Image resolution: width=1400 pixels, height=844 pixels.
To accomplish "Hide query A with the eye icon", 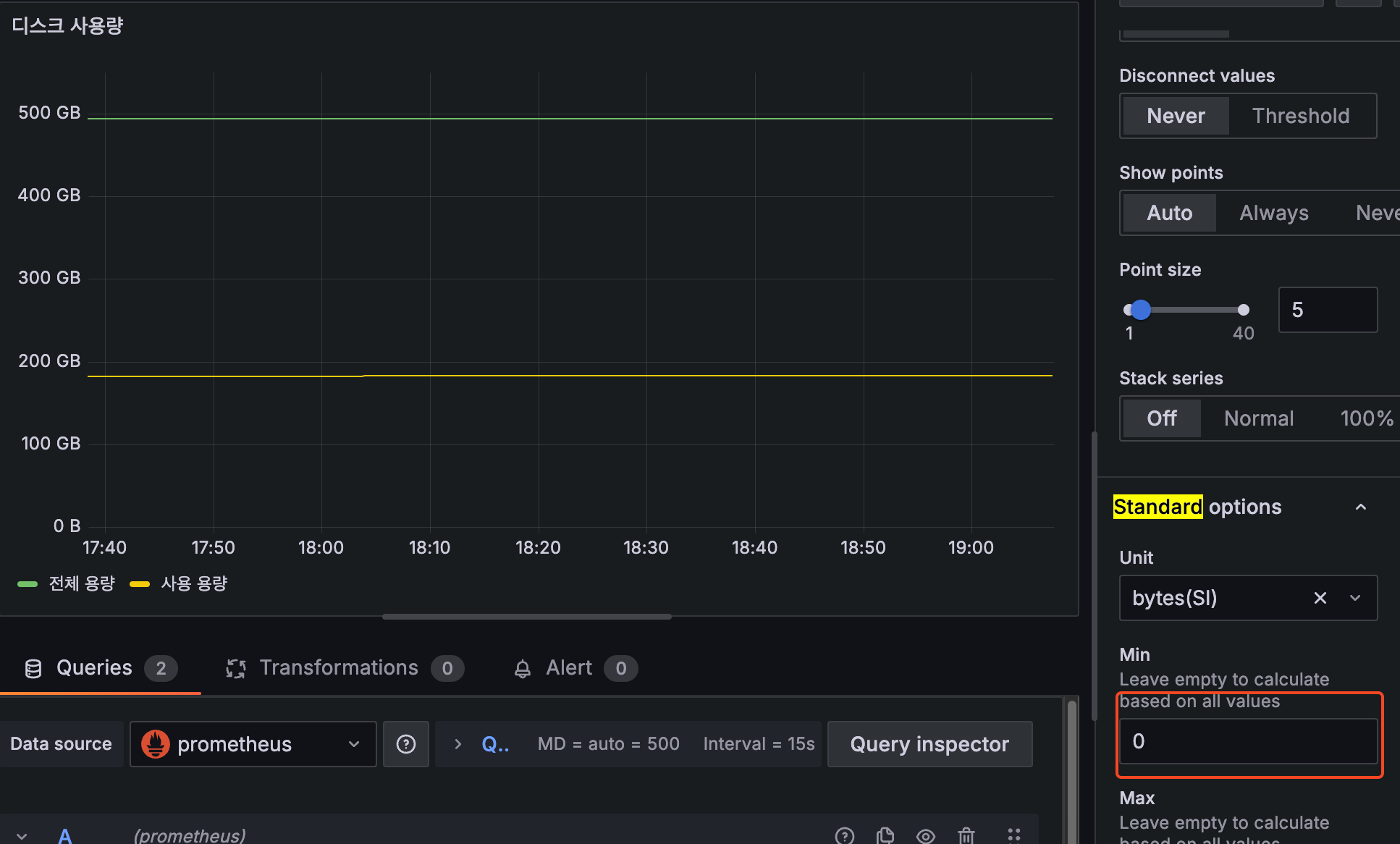I will [925, 835].
